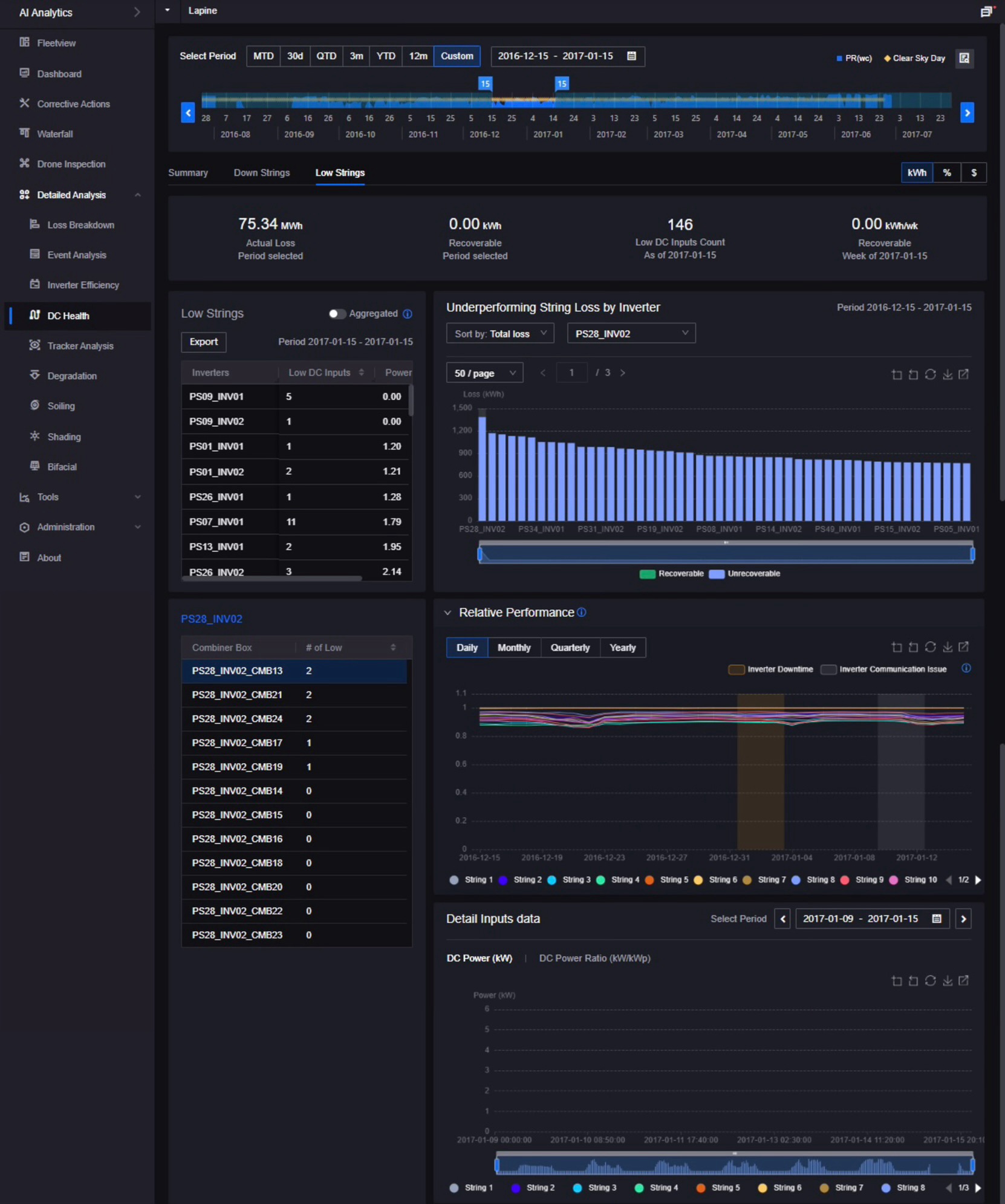This screenshot has width=1005, height=1204.
Task: Collapse the Detailed Analysis menu
Action: click(138, 195)
